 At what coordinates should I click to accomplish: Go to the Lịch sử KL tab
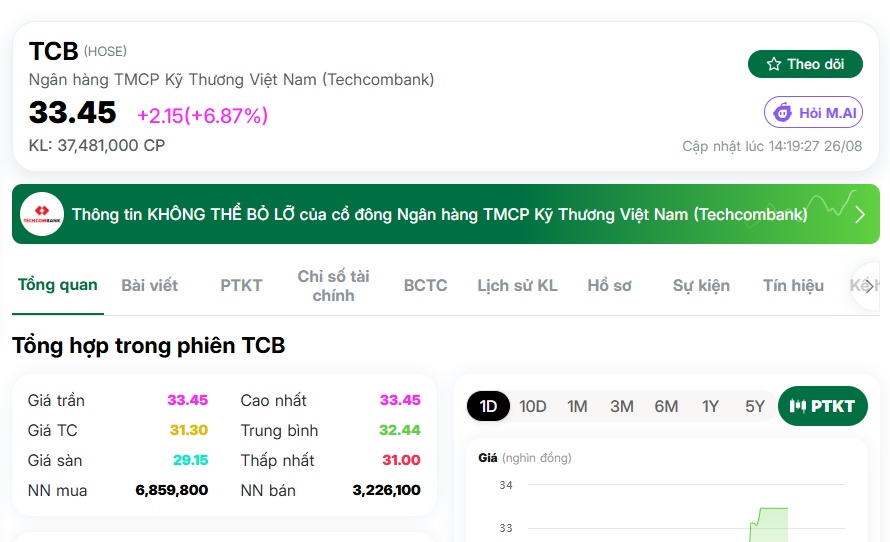517,285
